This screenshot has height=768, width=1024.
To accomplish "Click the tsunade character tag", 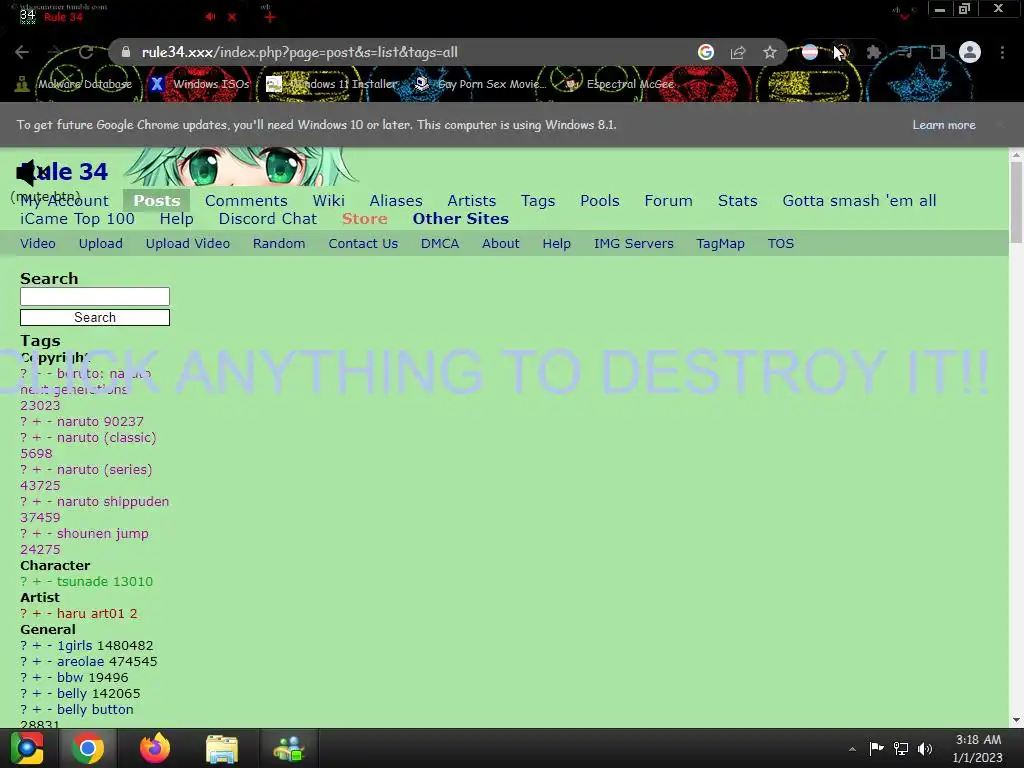I will point(83,581).
